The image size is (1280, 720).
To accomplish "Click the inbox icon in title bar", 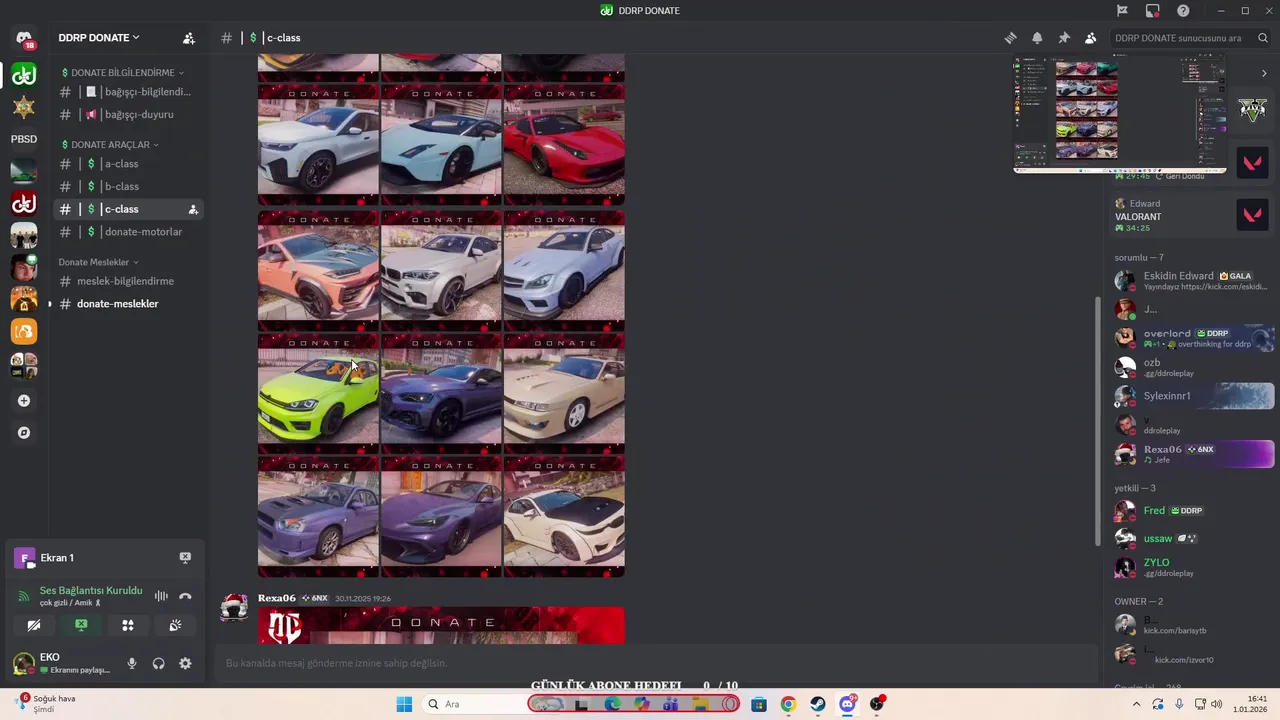I will pos(1153,11).
